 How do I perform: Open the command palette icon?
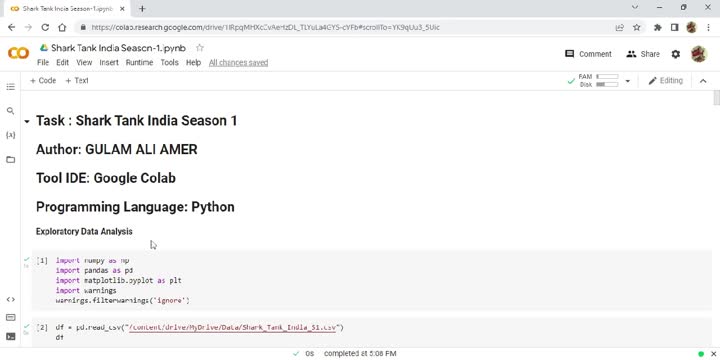pyautogui.click(x=11, y=318)
